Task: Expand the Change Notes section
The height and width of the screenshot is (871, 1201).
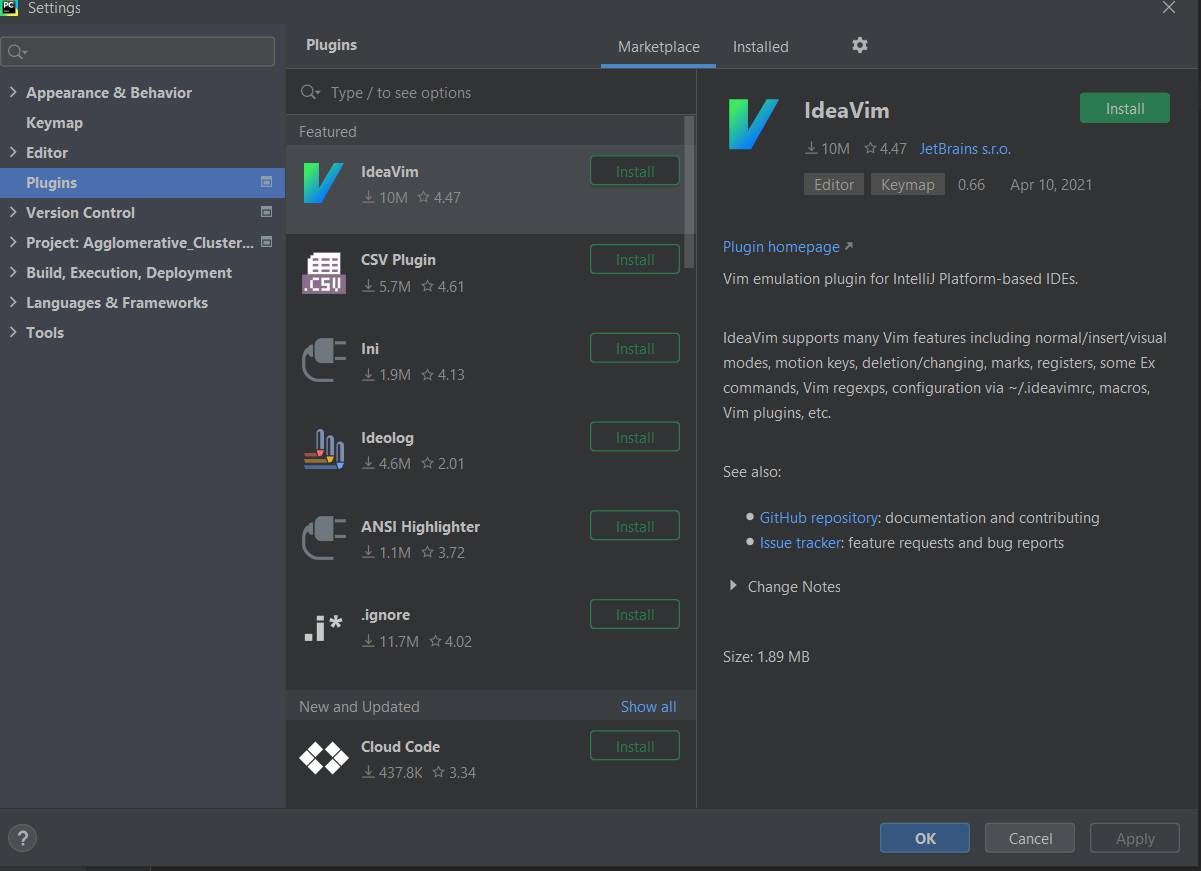Action: click(733, 586)
